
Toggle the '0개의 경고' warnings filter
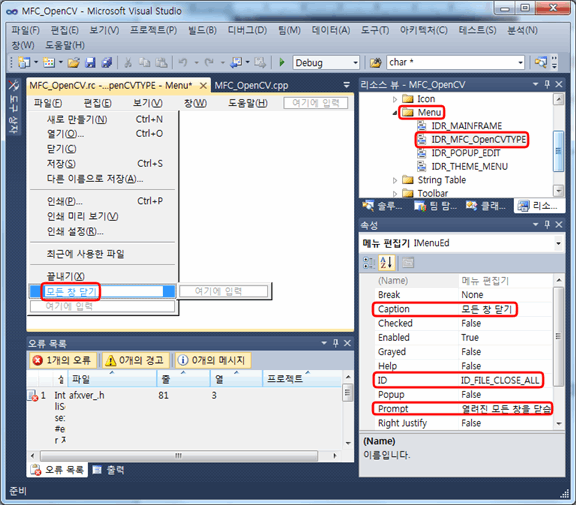click(135, 360)
